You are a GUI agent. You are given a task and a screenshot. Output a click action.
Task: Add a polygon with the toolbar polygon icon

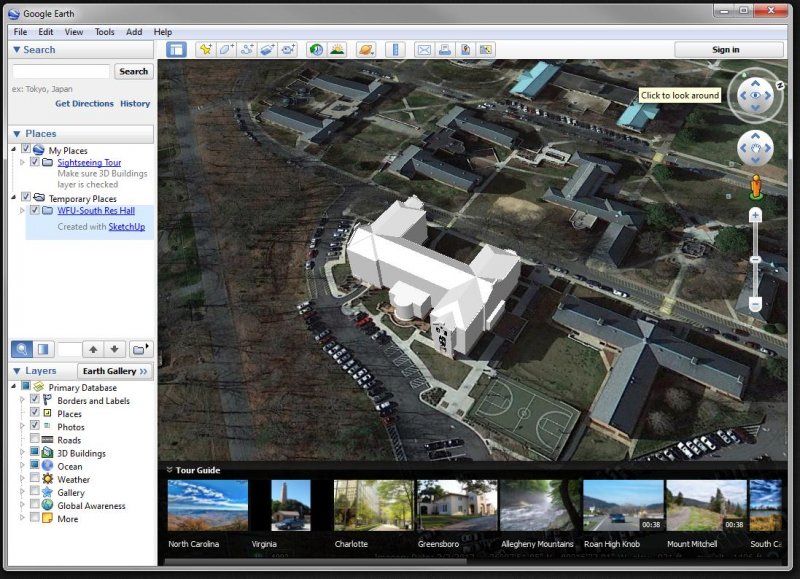point(226,49)
